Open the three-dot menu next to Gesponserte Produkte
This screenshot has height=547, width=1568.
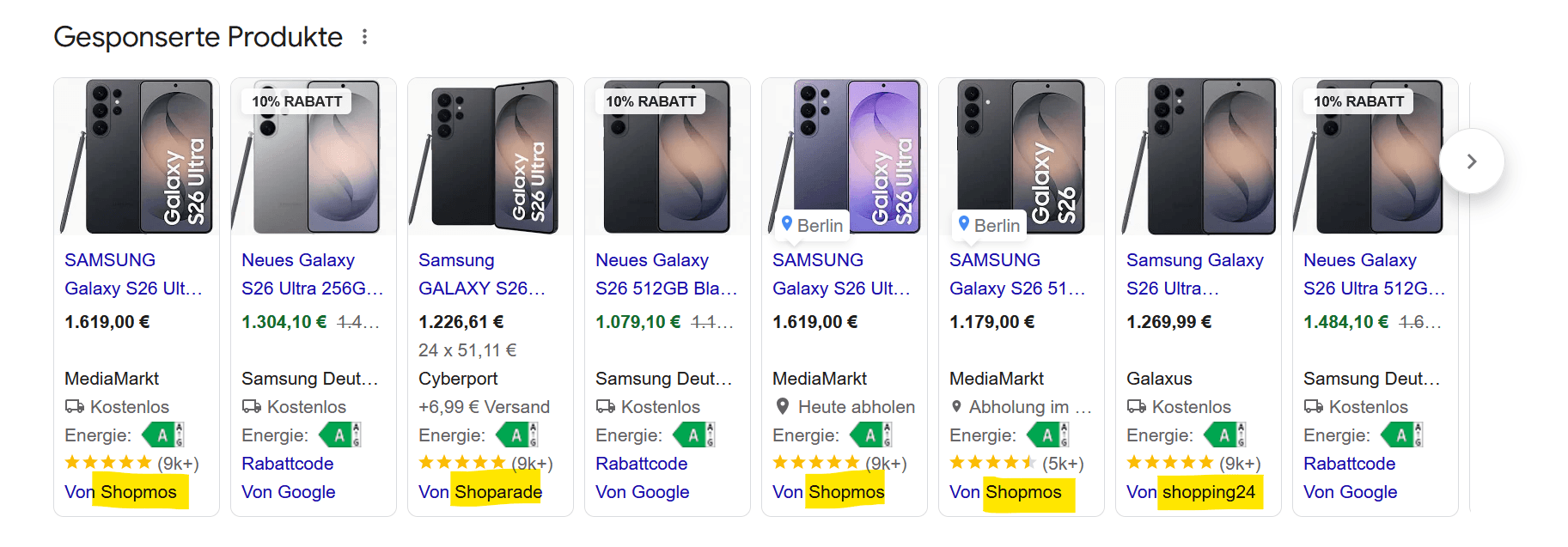coord(364,36)
